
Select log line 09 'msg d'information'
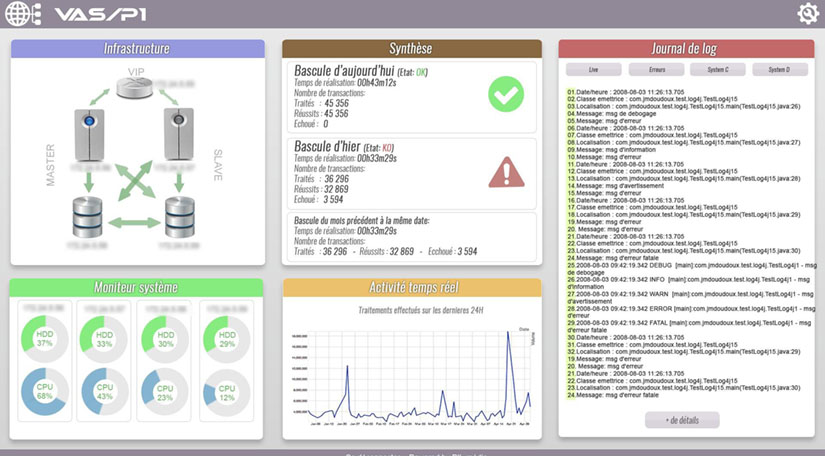(x=611, y=149)
